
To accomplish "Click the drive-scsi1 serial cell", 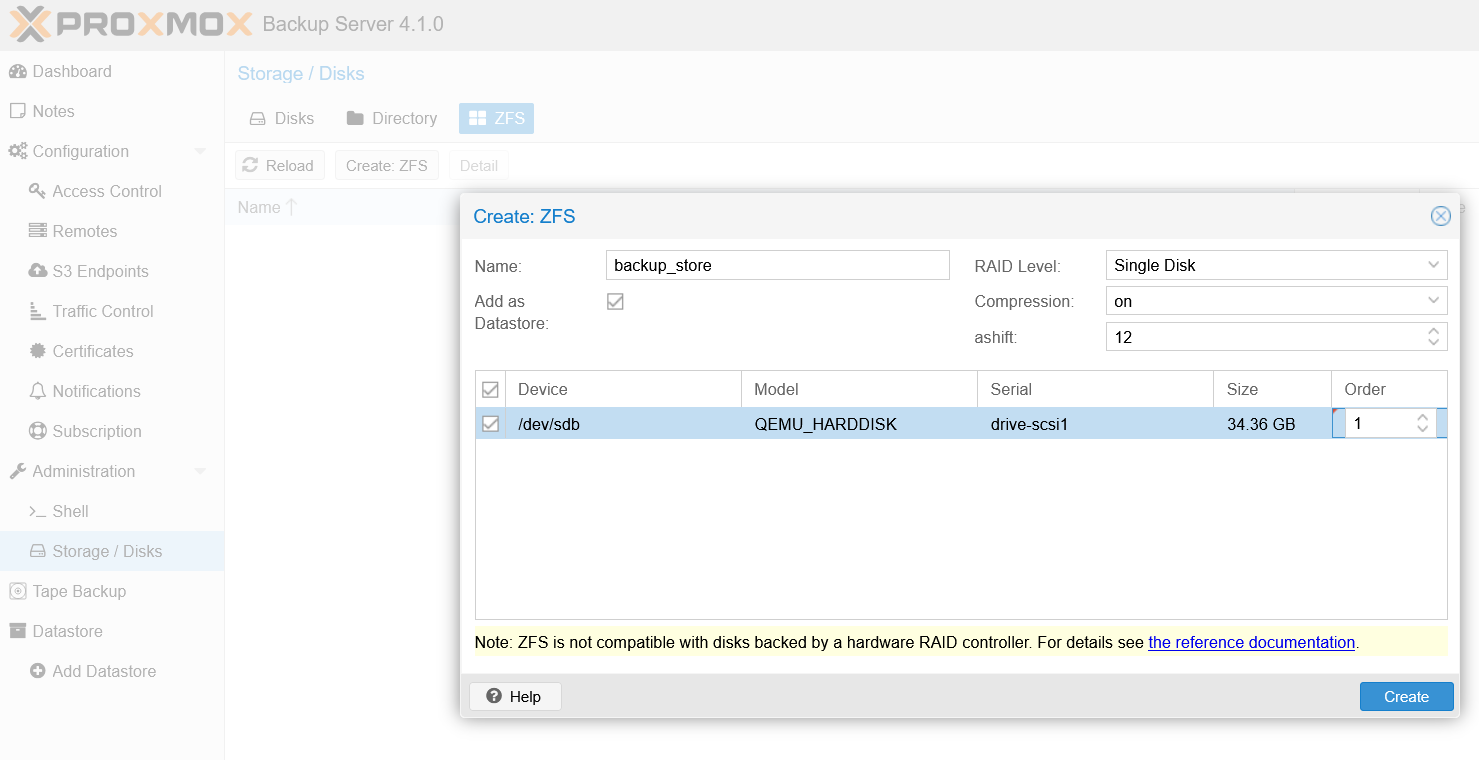I will tap(1096, 424).
